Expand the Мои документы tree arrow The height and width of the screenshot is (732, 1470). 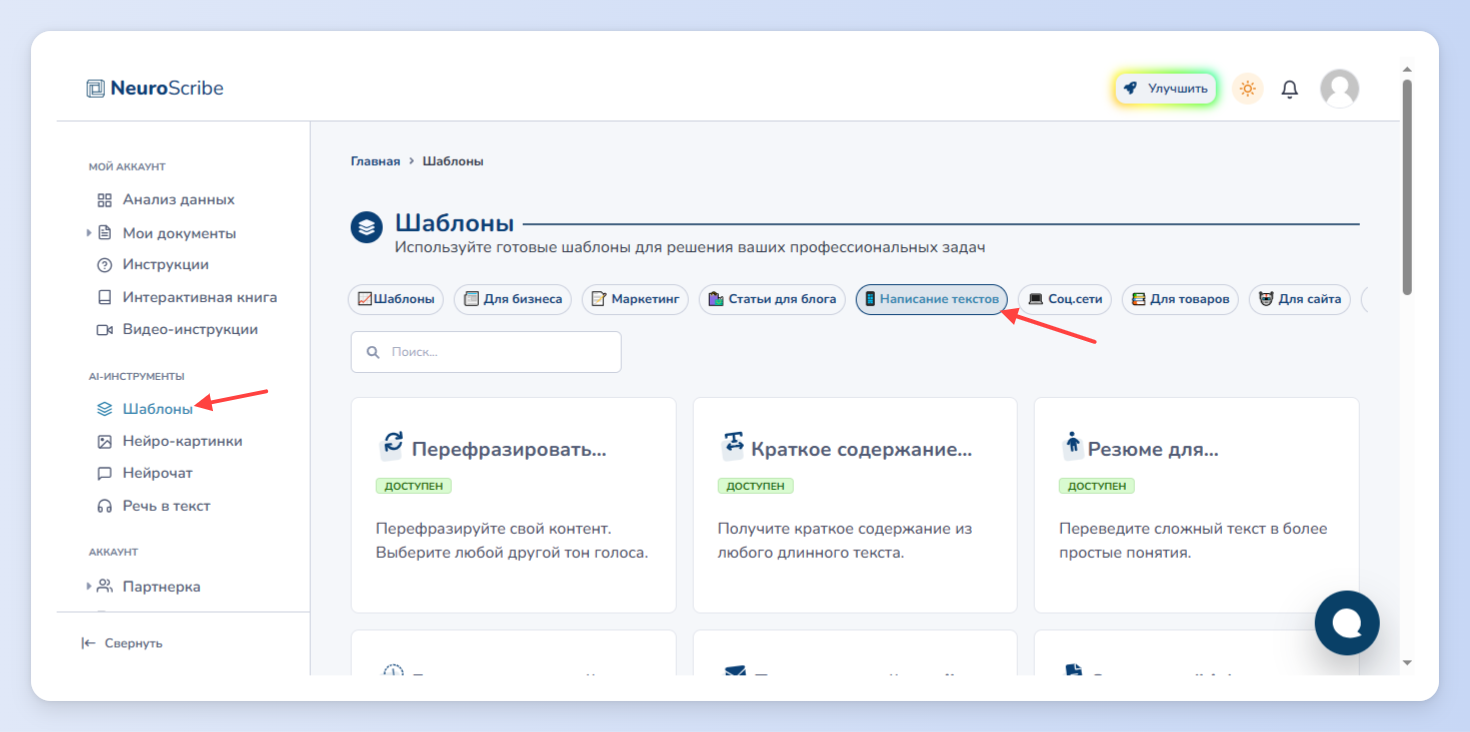pos(89,233)
